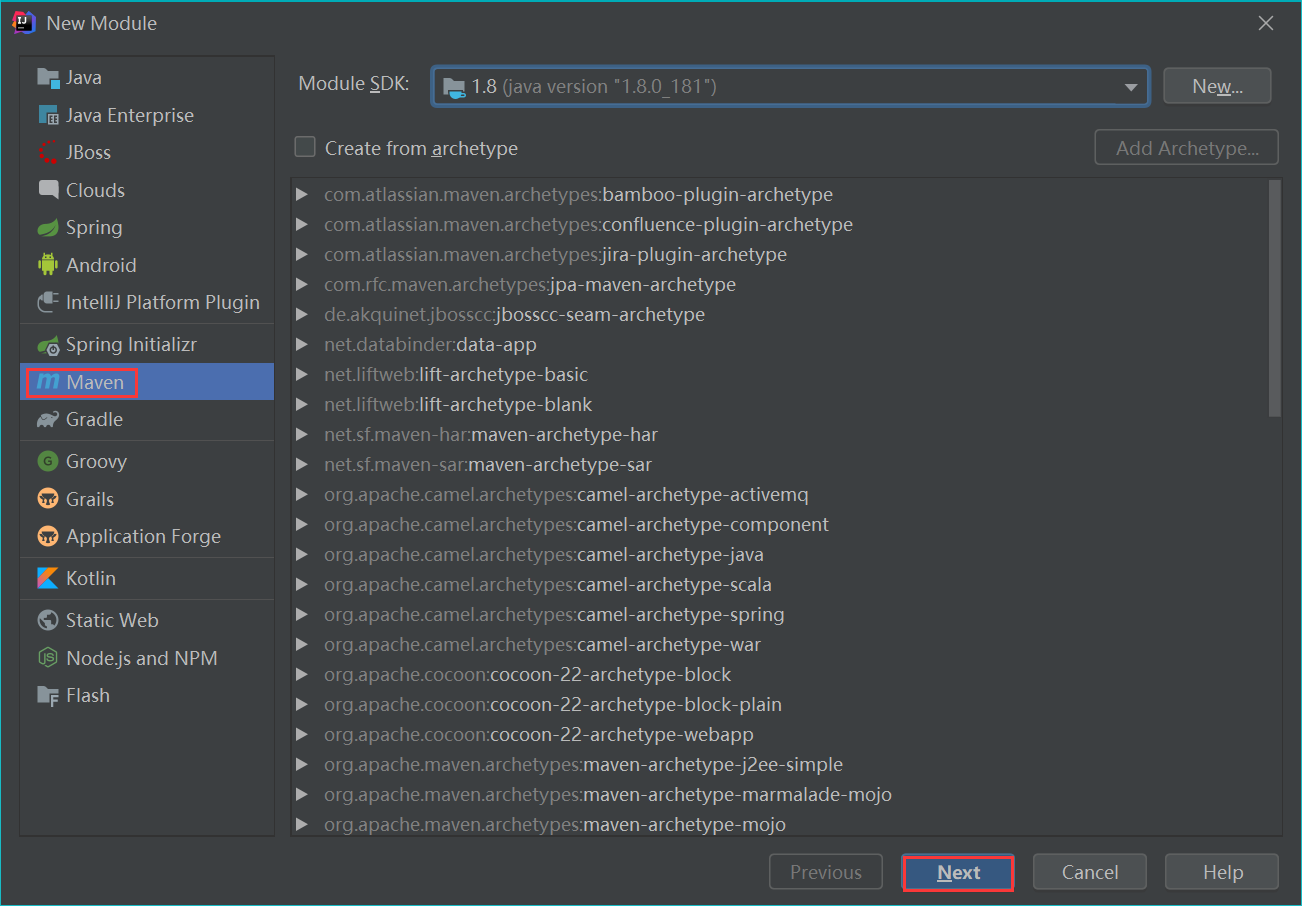Click the Grails icon
Image resolution: width=1302 pixels, height=906 pixels.
(48, 499)
